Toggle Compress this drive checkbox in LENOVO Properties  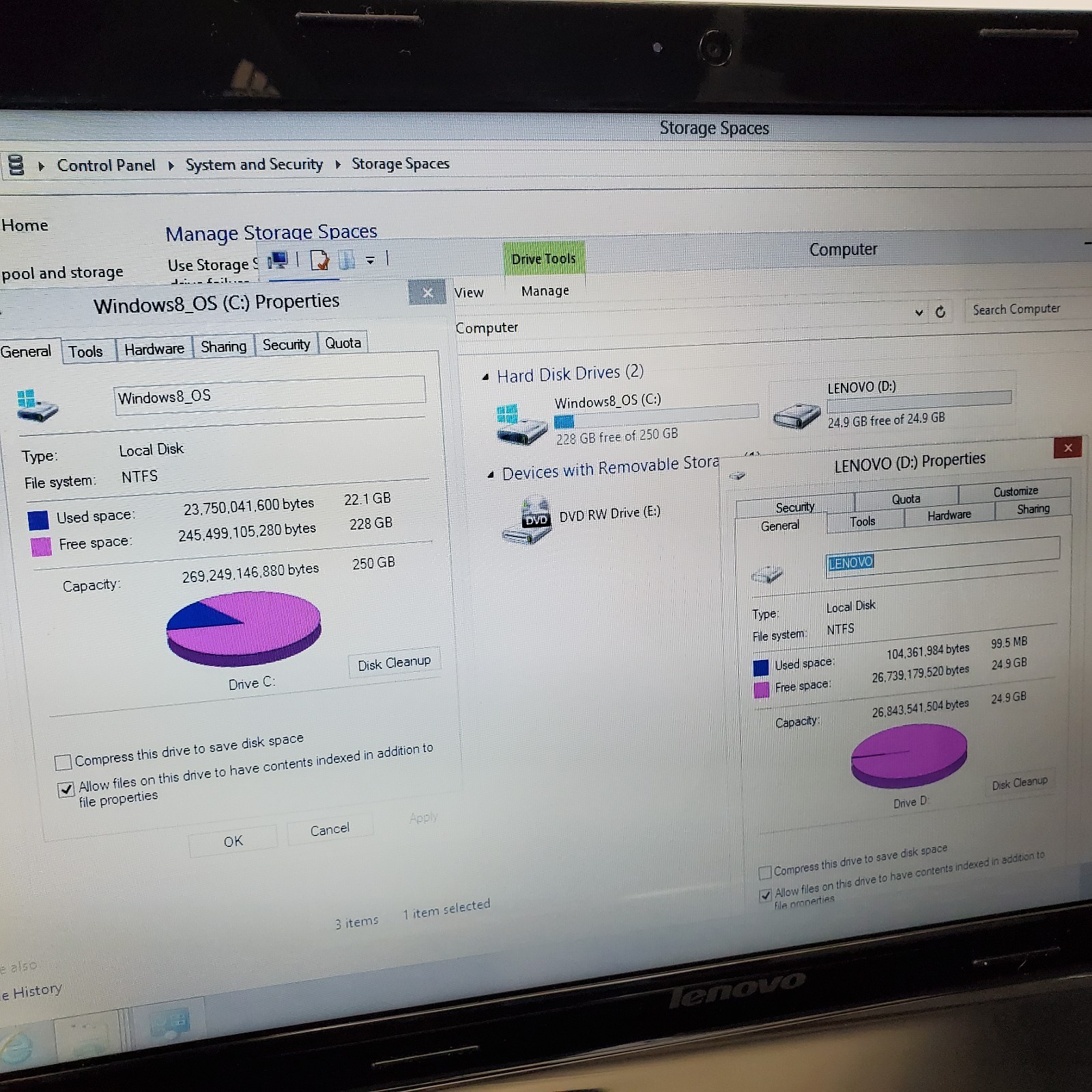[x=765, y=872]
